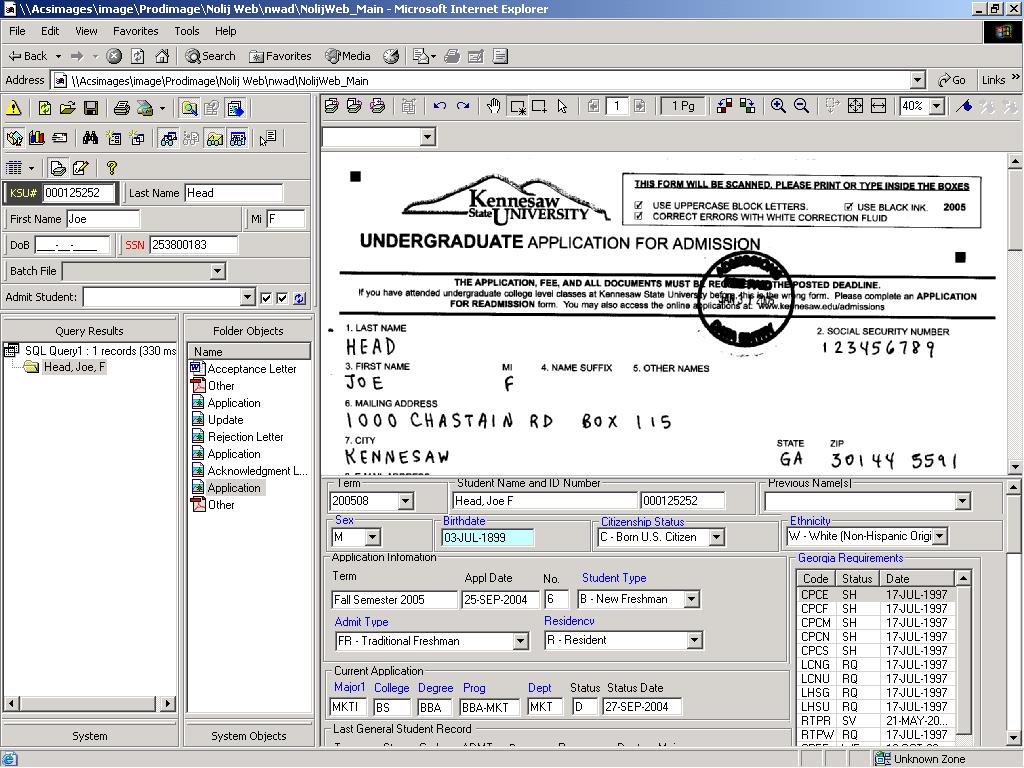Open the View menu
The image size is (1024, 768).
pyautogui.click(x=86, y=31)
